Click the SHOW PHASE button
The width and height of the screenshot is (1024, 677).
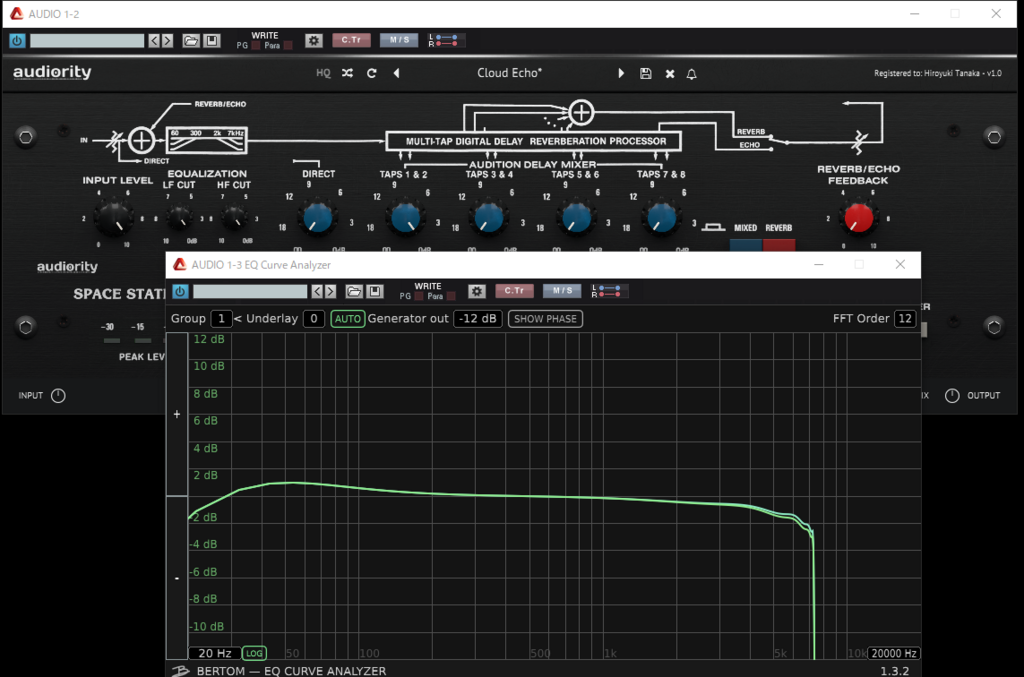tap(545, 319)
